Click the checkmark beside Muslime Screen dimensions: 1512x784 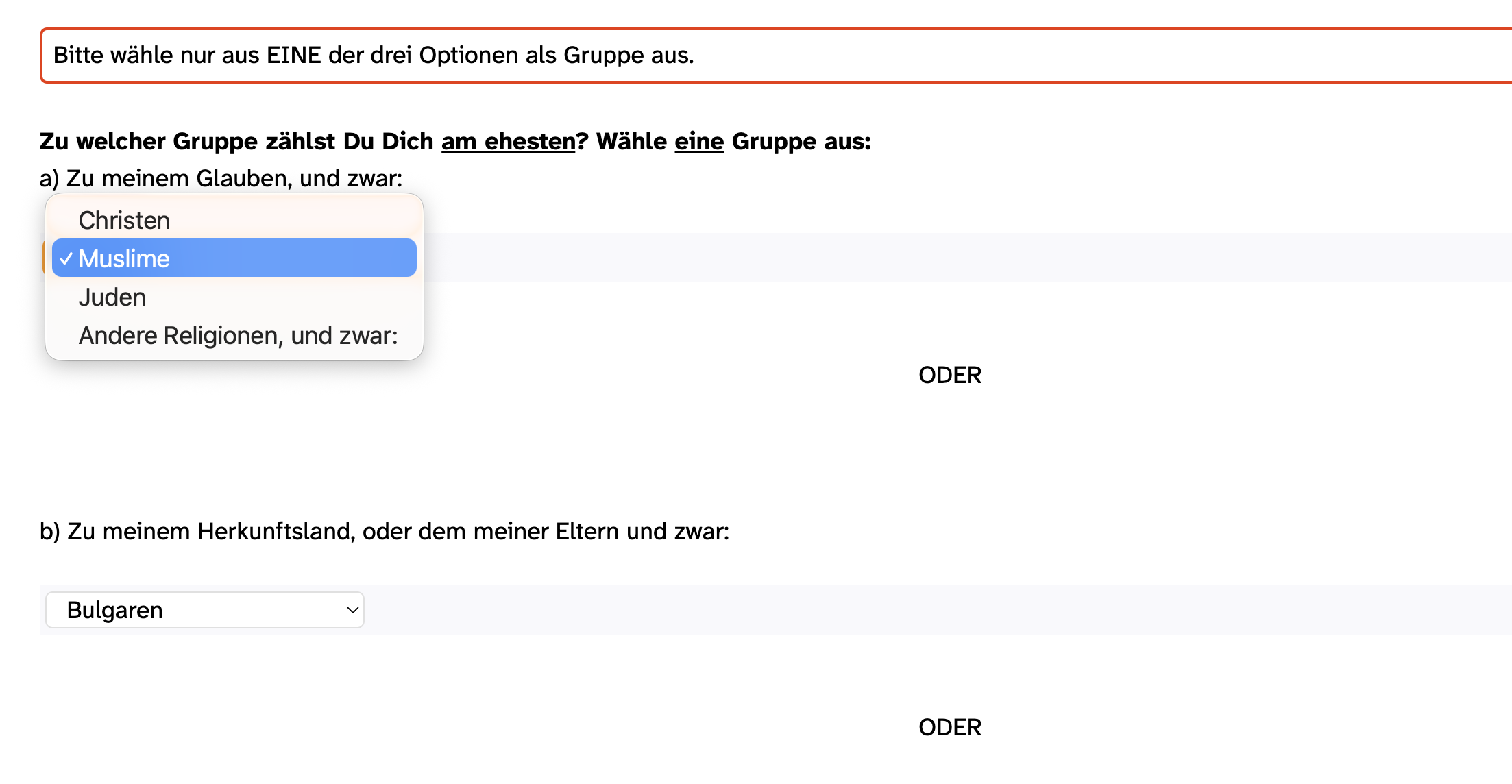66,258
